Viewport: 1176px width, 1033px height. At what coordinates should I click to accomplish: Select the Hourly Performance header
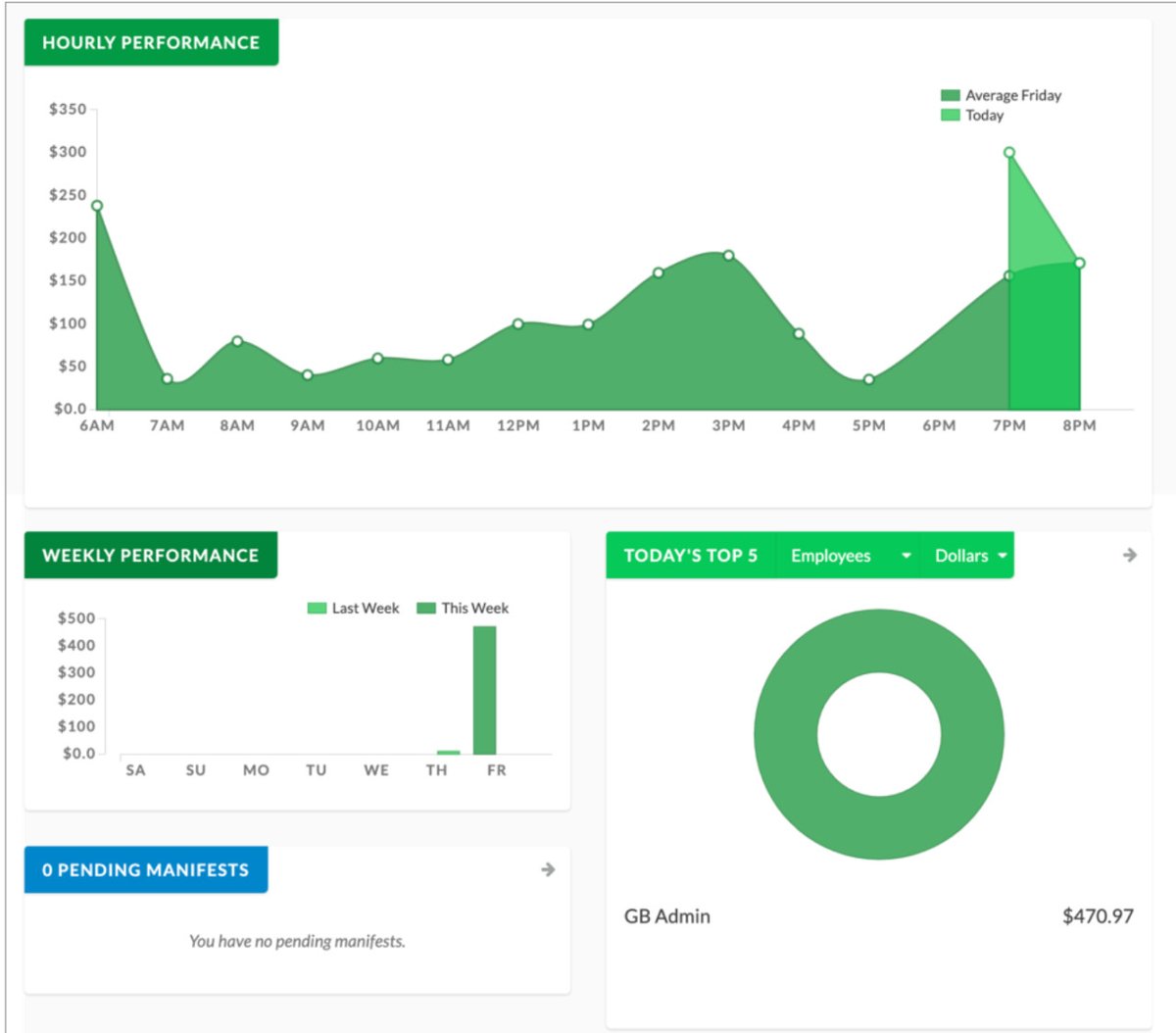(150, 42)
